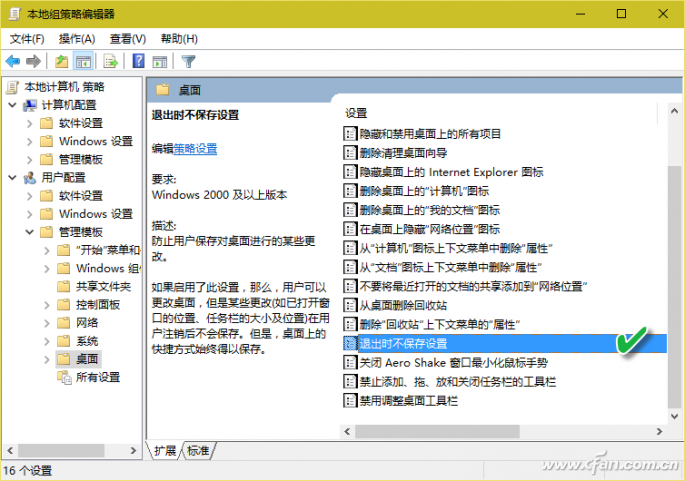Click policy icon beside 从桌面删除回收站
Viewport: 685px width, 481px height.
click(x=349, y=305)
